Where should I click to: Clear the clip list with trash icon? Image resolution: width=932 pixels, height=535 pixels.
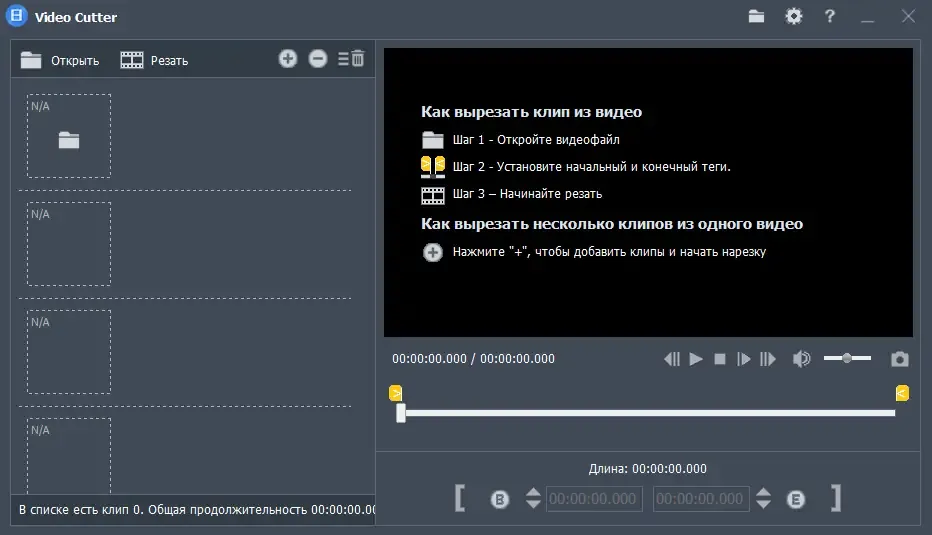[351, 58]
